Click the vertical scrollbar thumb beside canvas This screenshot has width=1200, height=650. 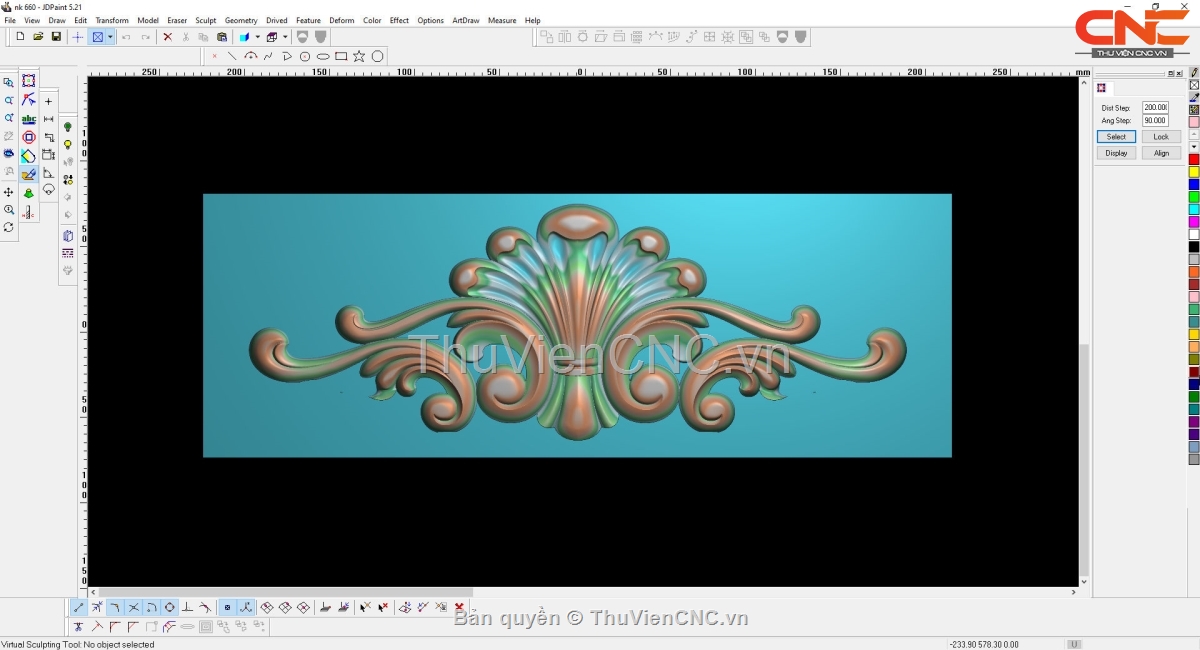click(1085, 459)
